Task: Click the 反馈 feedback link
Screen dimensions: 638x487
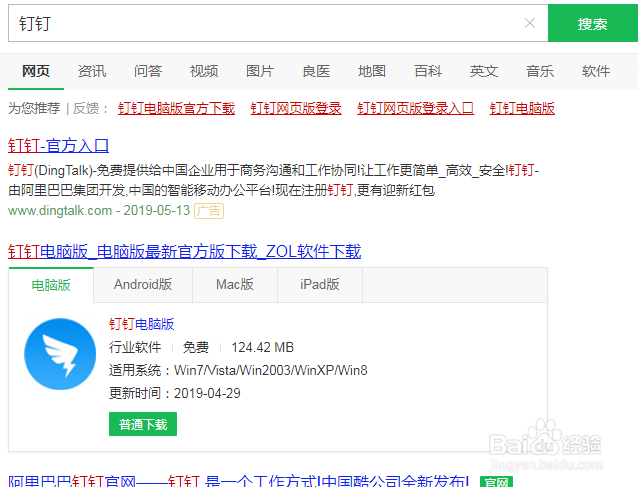Action: pyautogui.click(x=86, y=108)
